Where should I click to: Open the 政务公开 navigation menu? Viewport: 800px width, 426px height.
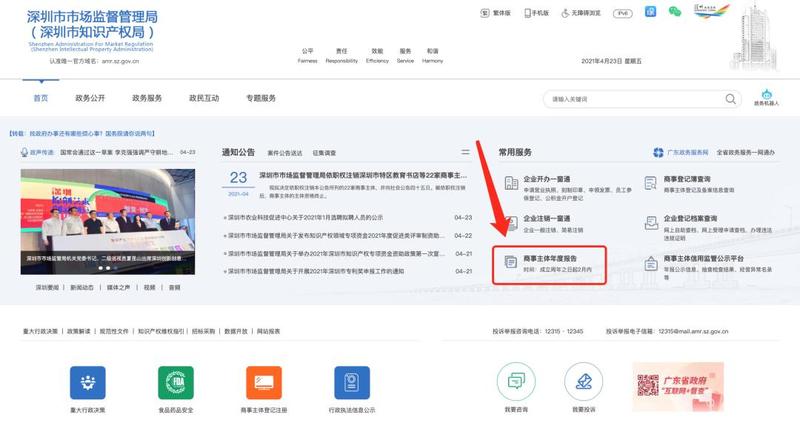(x=90, y=98)
